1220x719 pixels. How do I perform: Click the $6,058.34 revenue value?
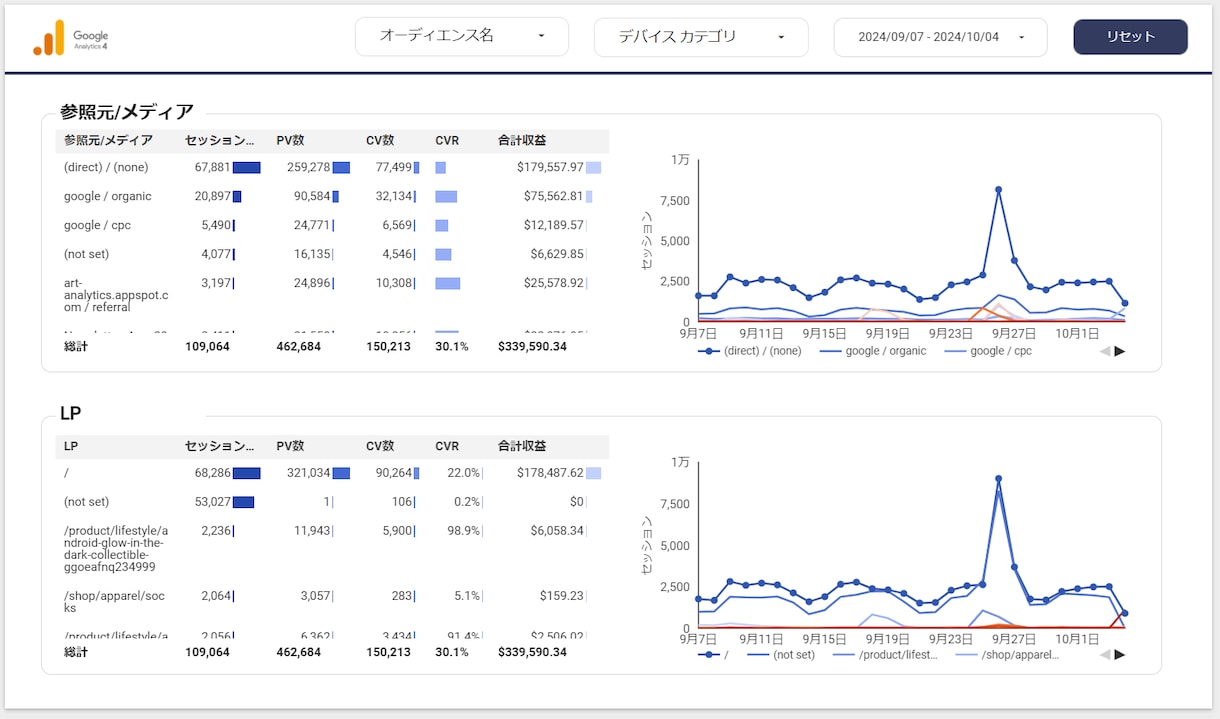pyautogui.click(x=557, y=531)
